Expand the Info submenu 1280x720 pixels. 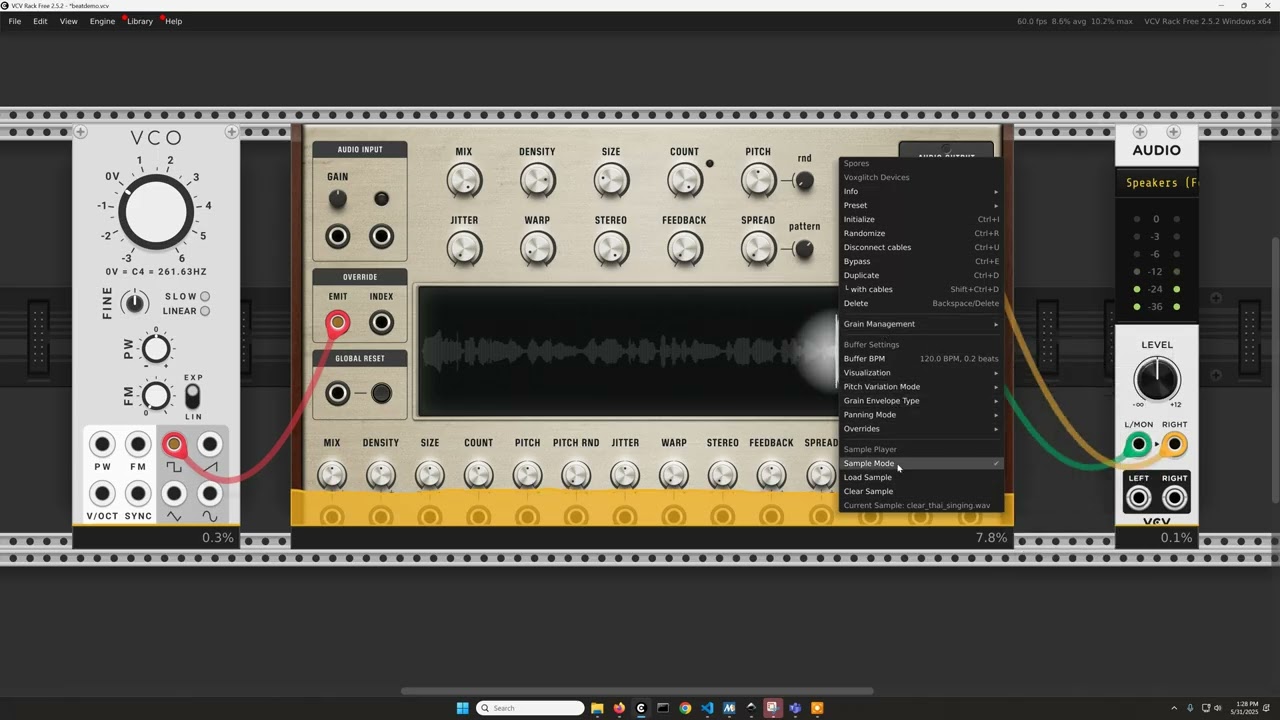(920, 191)
